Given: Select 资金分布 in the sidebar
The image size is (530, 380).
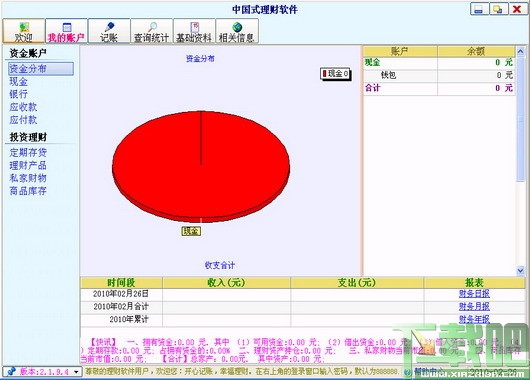Looking at the screenshot, I should [x=41, y=69].
